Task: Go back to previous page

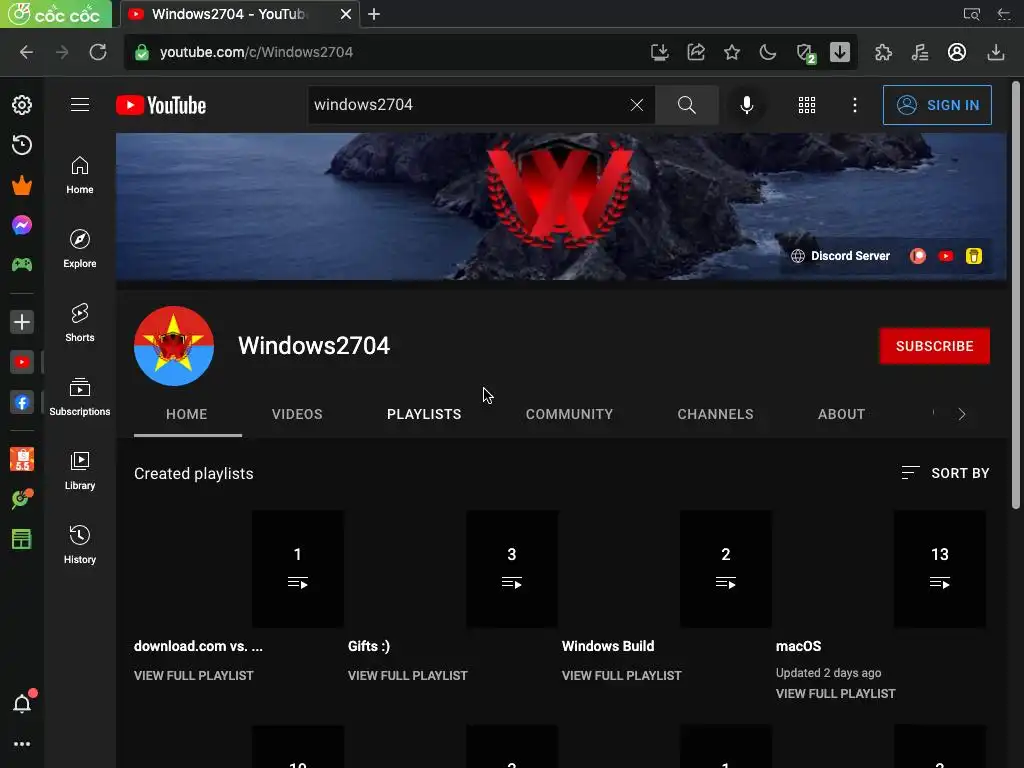Action: 26,52
